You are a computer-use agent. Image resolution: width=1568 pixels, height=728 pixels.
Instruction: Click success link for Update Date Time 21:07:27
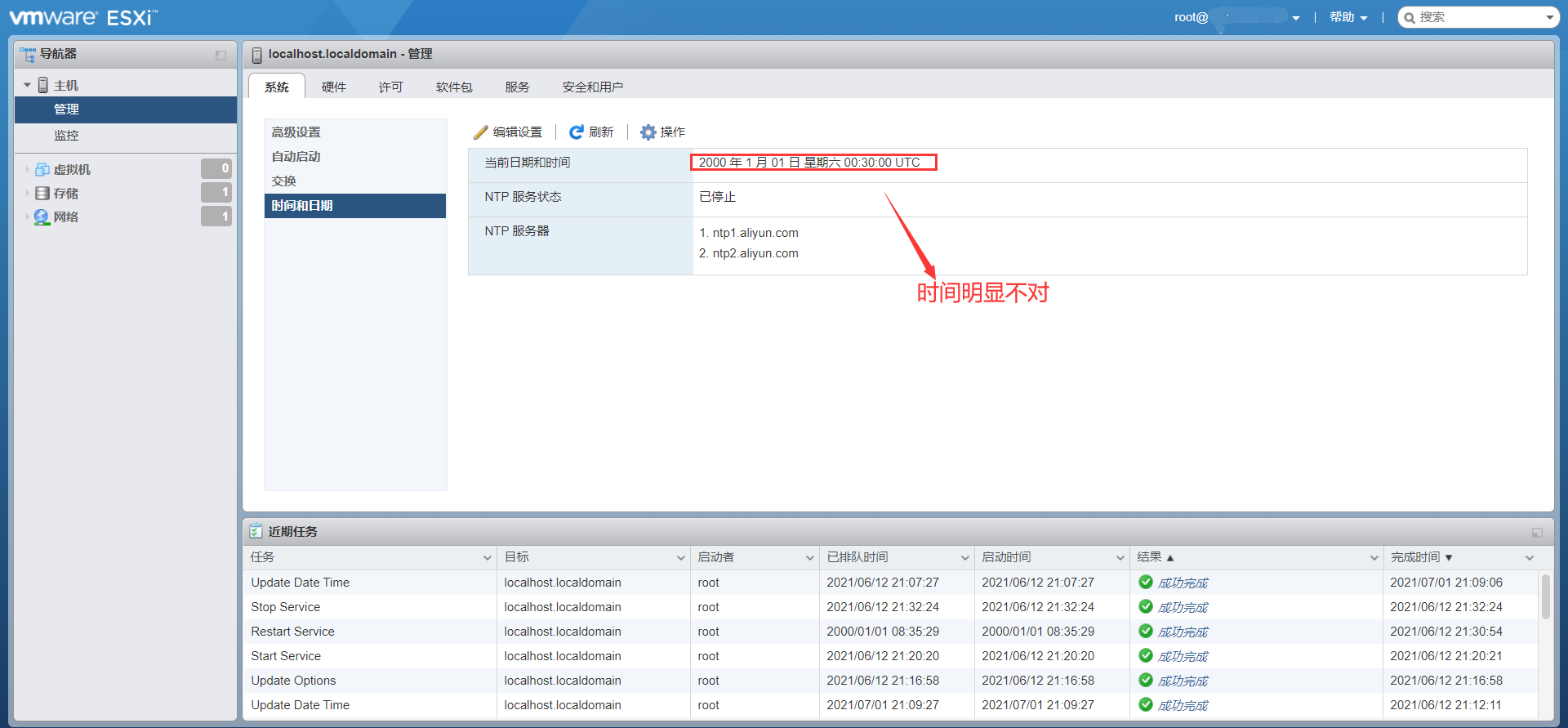tap(1183, 583)
